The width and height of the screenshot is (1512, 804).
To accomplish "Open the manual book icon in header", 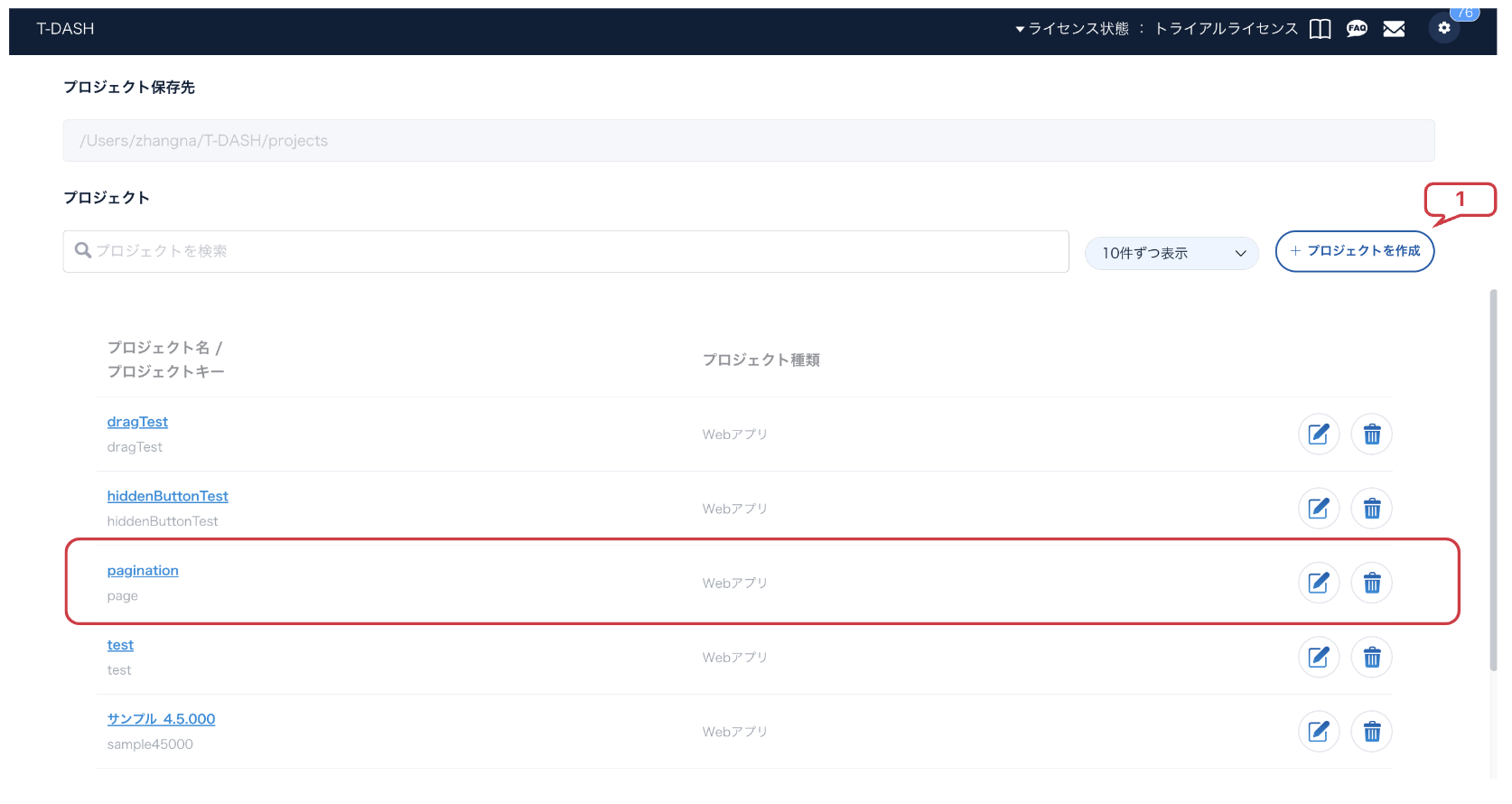I will 1320,29.
